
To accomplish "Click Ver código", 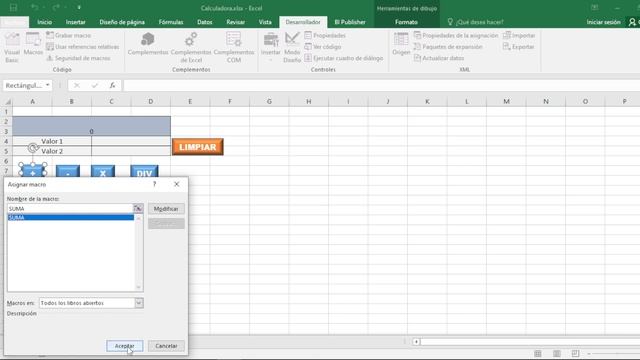I will pos(323,47).
